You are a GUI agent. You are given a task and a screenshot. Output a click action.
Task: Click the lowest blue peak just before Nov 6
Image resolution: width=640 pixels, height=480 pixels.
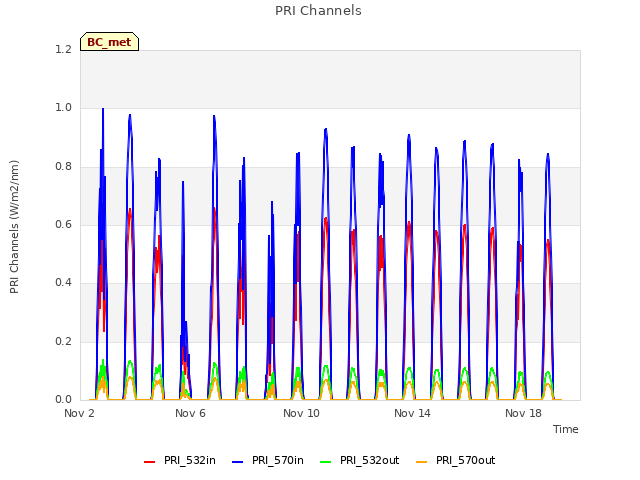(x=183, y=182)
